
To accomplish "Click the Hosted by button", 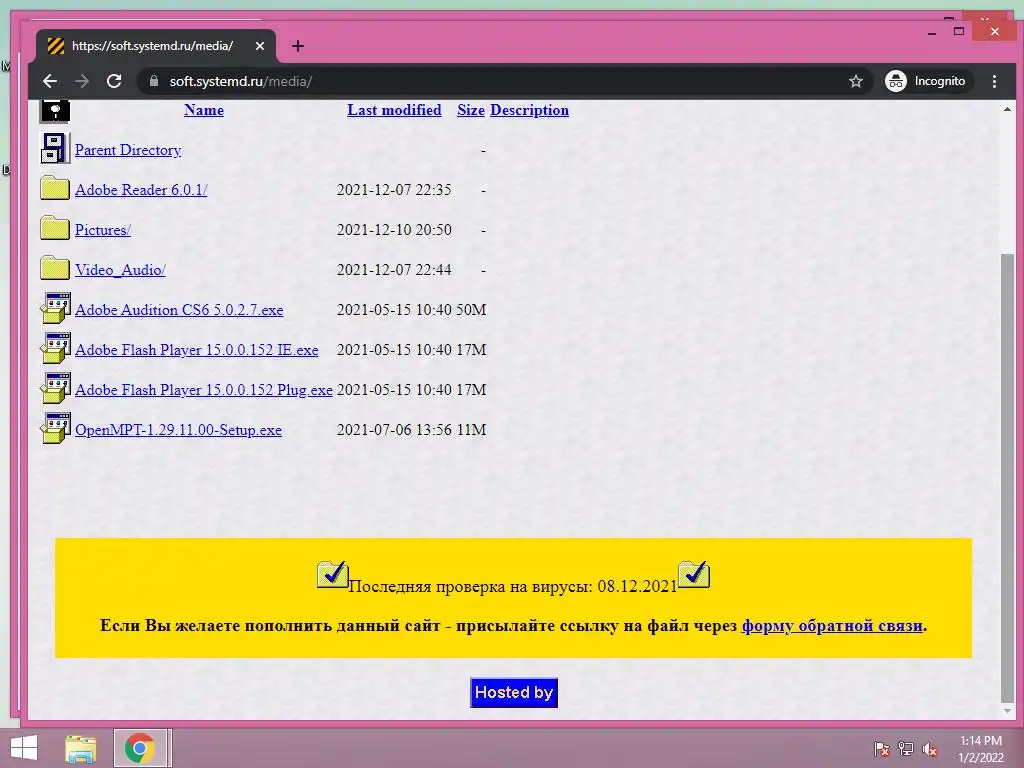I will 514,692.
